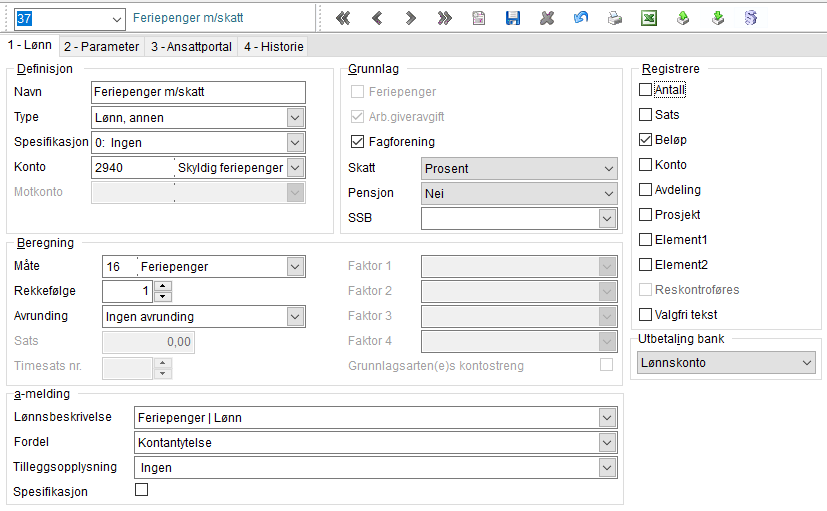The height and width of the screenshot is (511, 827).
Task: Export to Excel using the green icon
Action: (649, 18)
